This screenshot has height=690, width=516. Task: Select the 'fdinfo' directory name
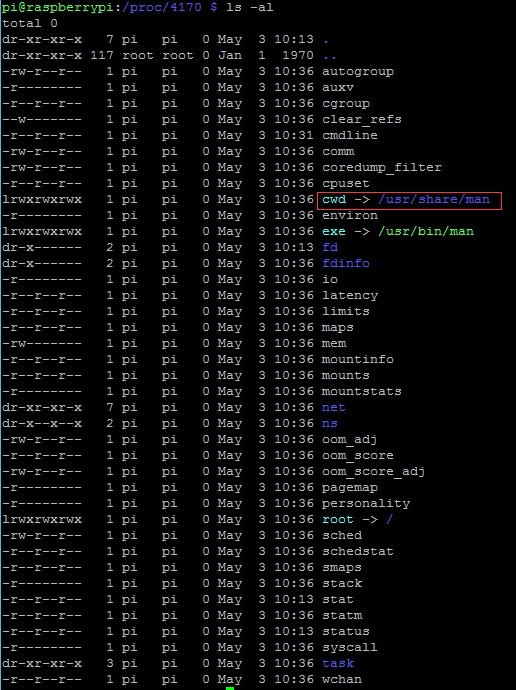click(x=346, y=264)
